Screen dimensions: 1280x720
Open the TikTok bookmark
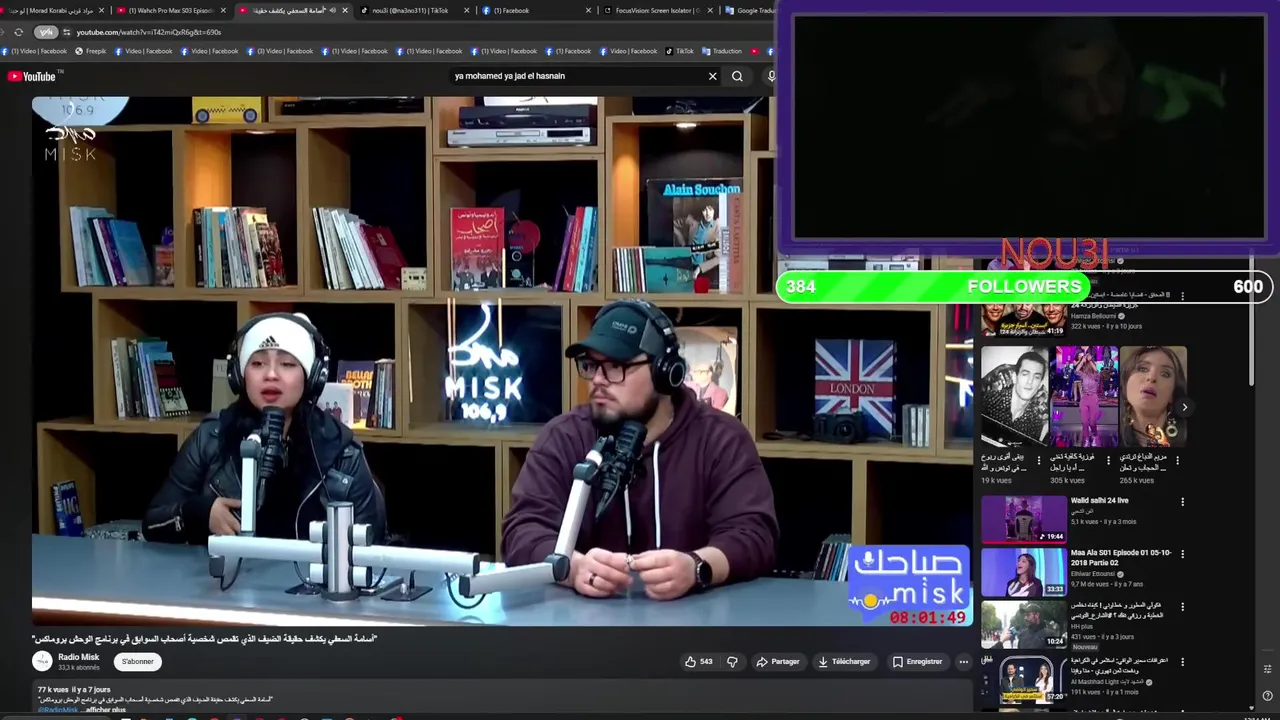680,51
